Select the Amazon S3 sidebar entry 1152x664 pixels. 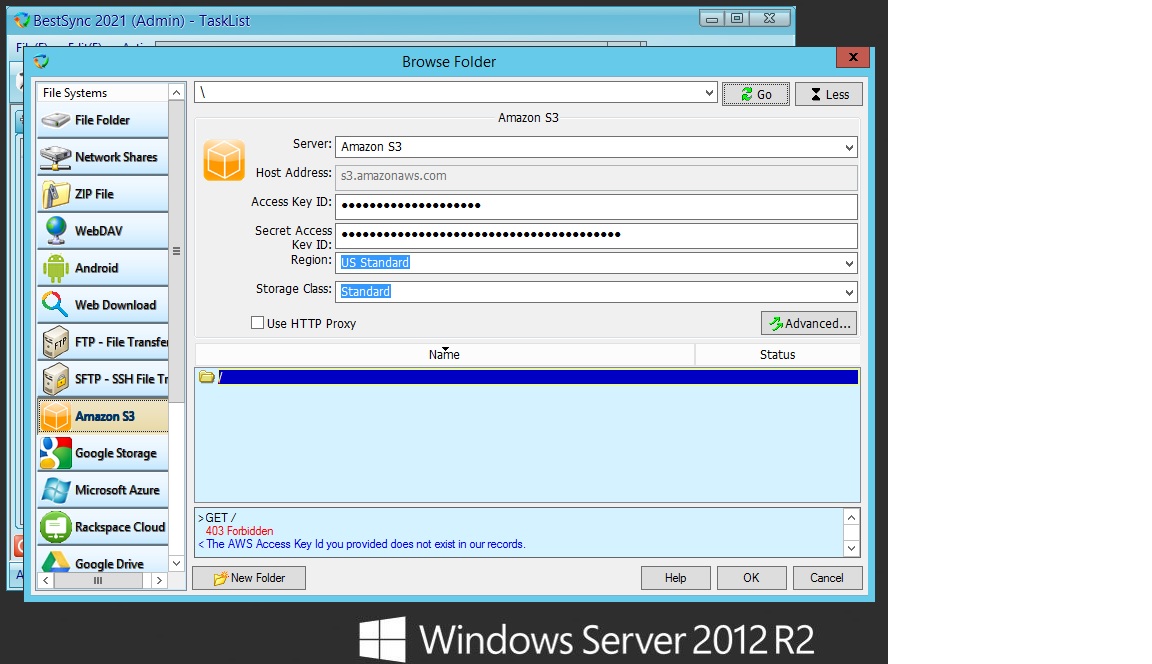pos(103,416)
